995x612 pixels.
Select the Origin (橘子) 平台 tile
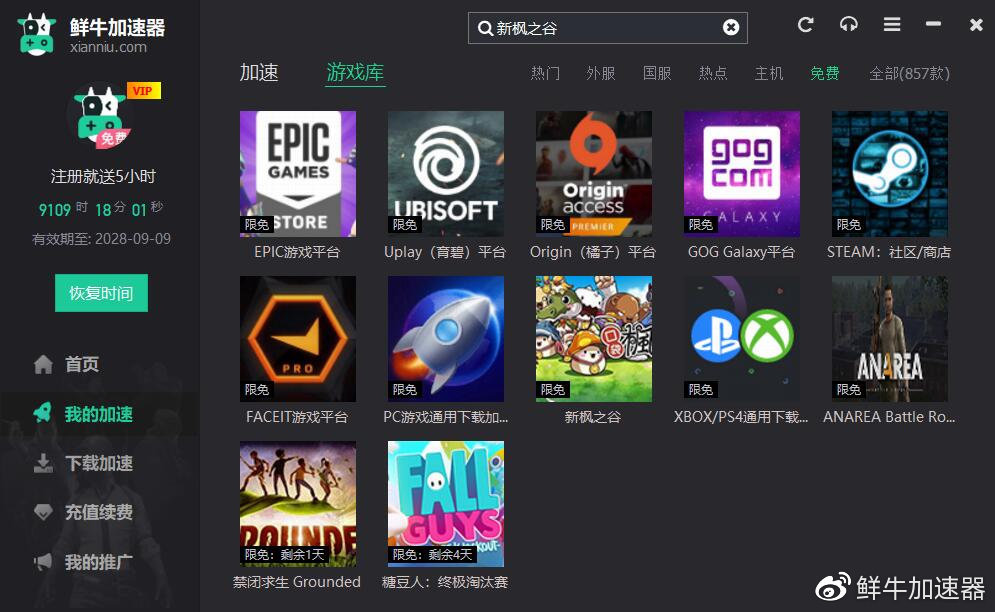(593, 174)
